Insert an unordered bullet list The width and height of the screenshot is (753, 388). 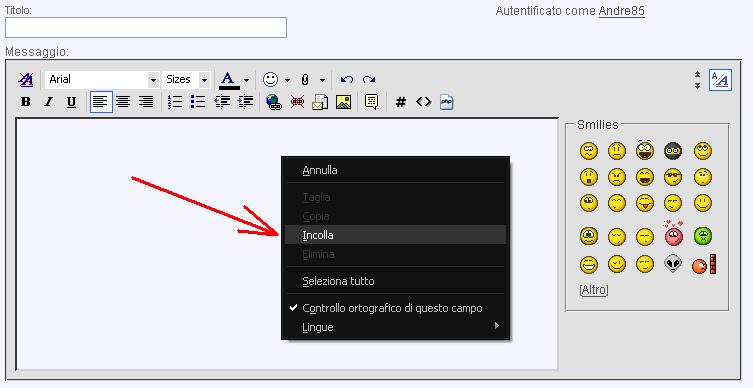198,102
